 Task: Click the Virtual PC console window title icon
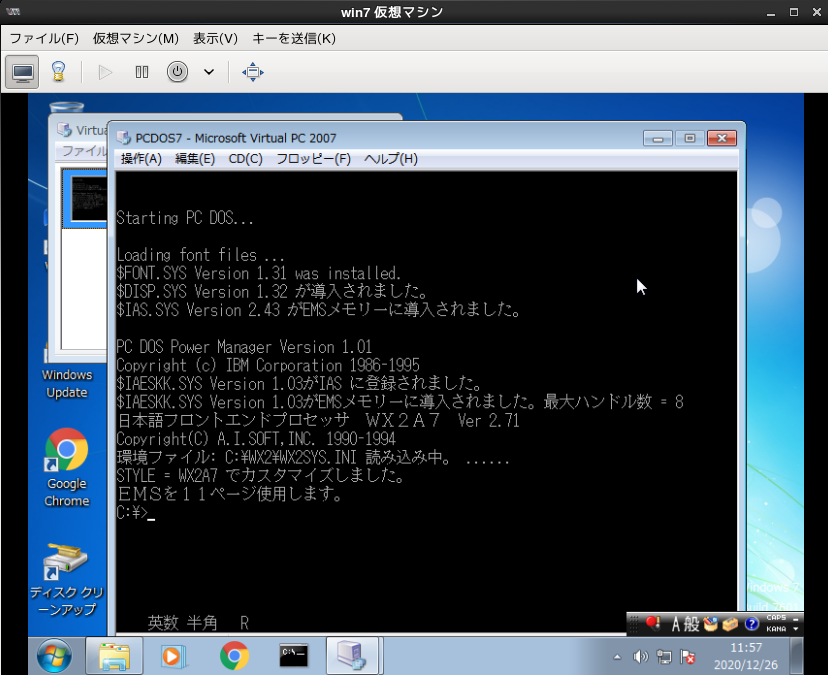64,130
